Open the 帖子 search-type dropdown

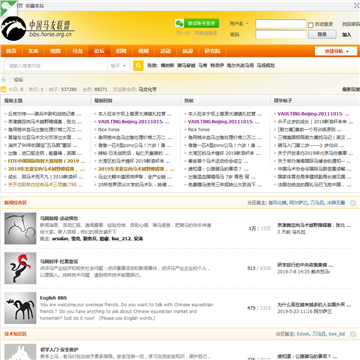(119, 66)
